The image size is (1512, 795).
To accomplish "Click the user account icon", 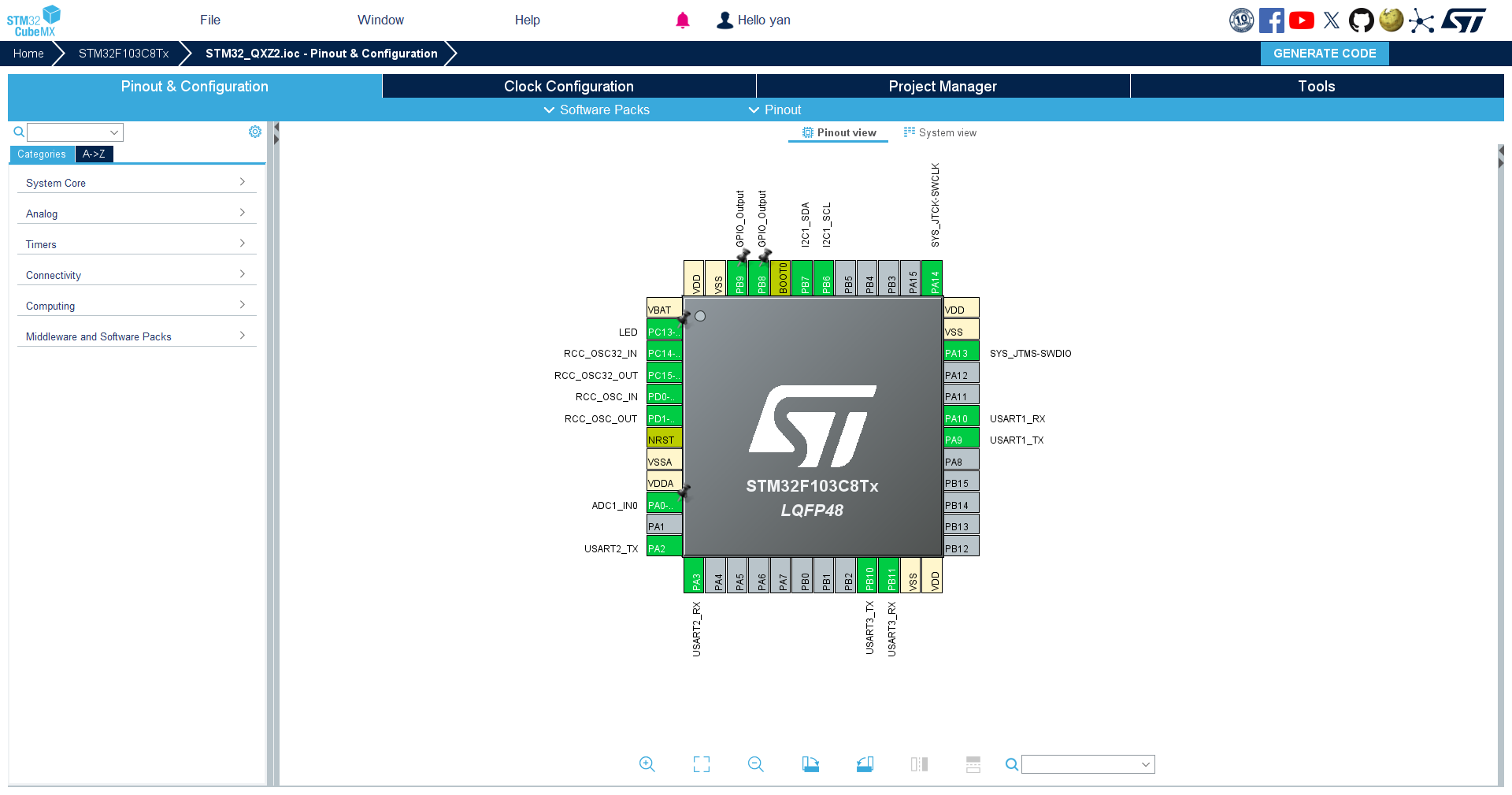I will click(x=724, y=20).
